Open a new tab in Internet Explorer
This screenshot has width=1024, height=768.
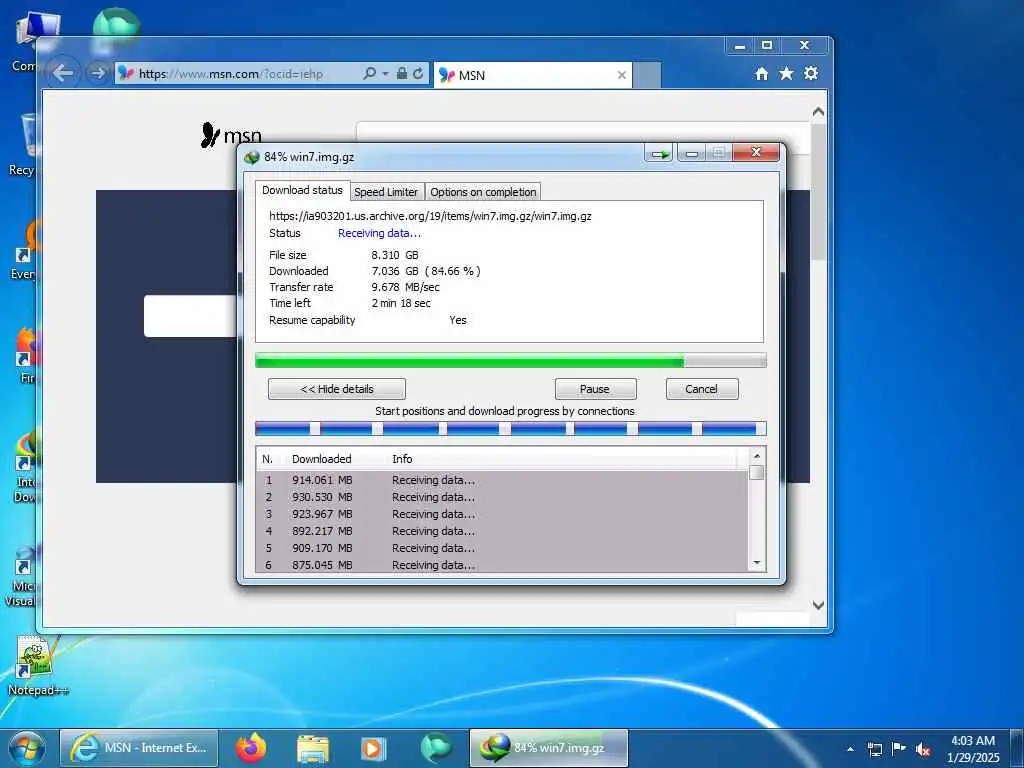pyautogui.click(x=647, y=75)
